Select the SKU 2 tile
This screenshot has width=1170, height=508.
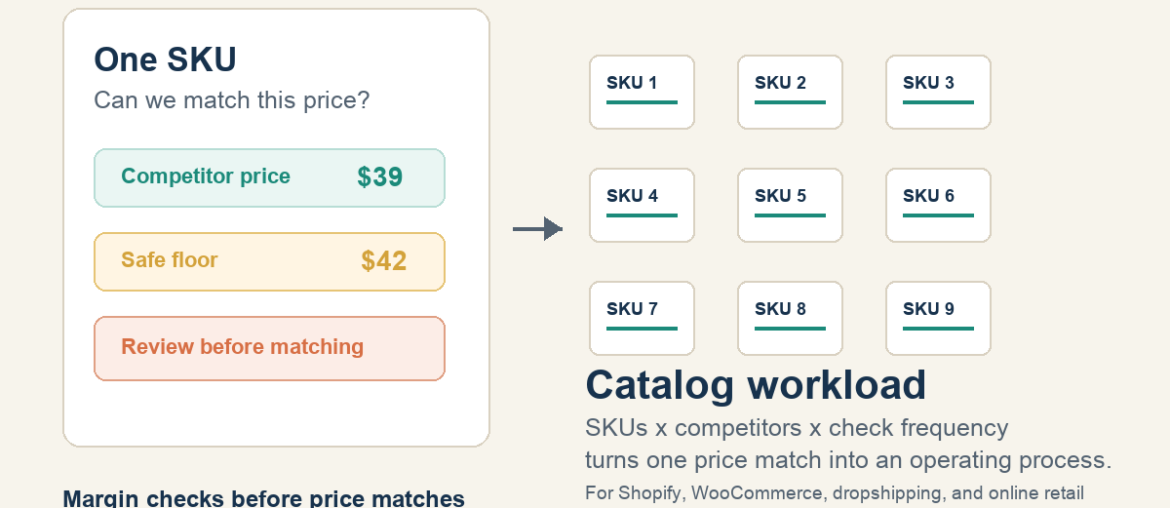coord(790,92)
